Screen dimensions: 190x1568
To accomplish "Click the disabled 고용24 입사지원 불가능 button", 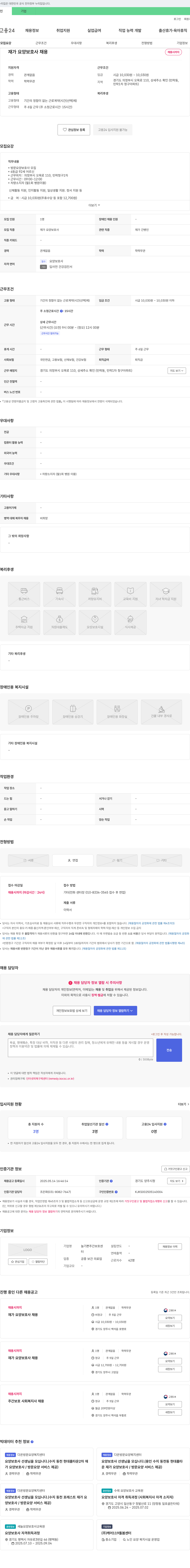I will click(113, 130).
